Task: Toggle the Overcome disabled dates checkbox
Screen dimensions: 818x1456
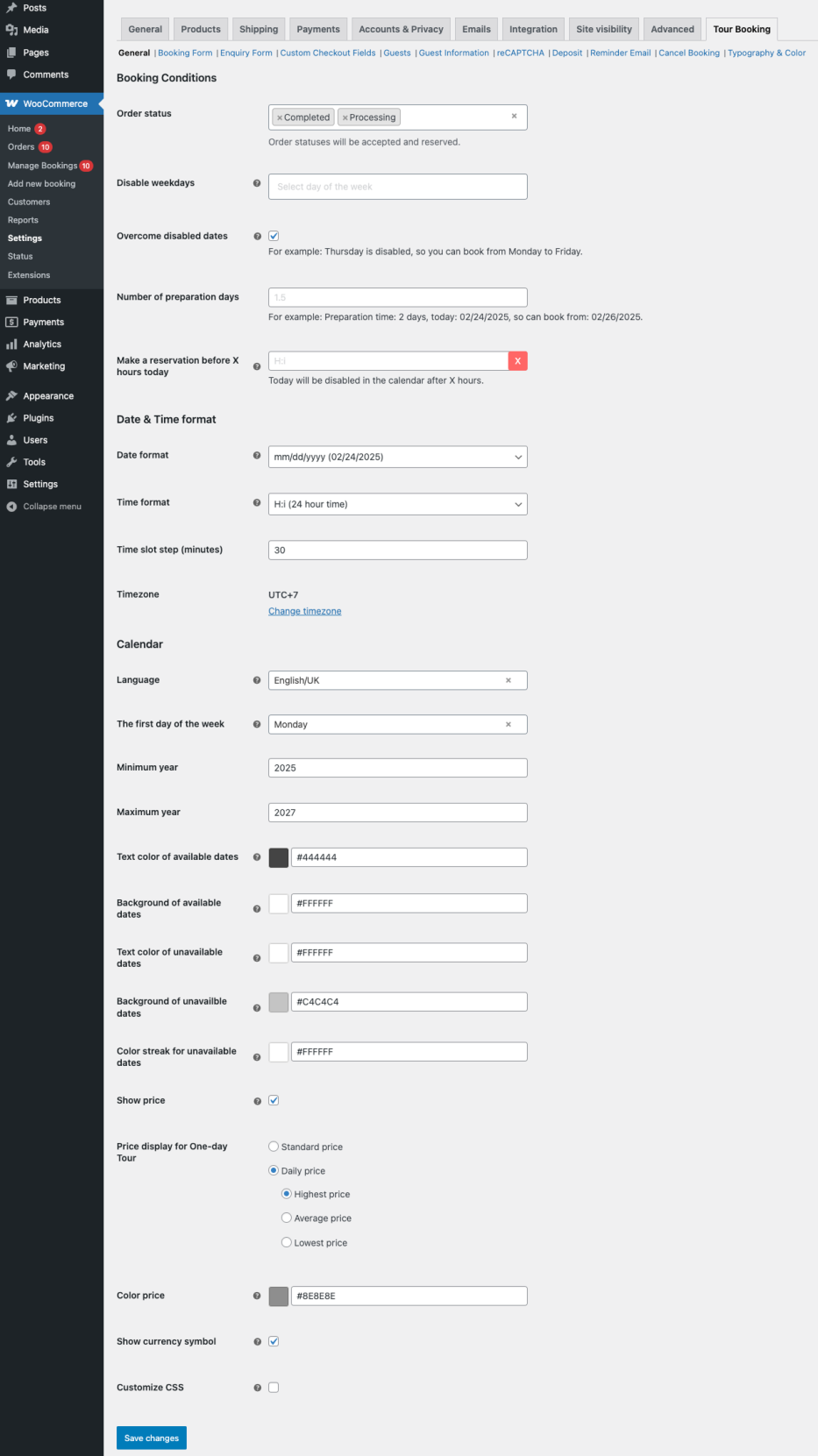Action: pos(274,236)
